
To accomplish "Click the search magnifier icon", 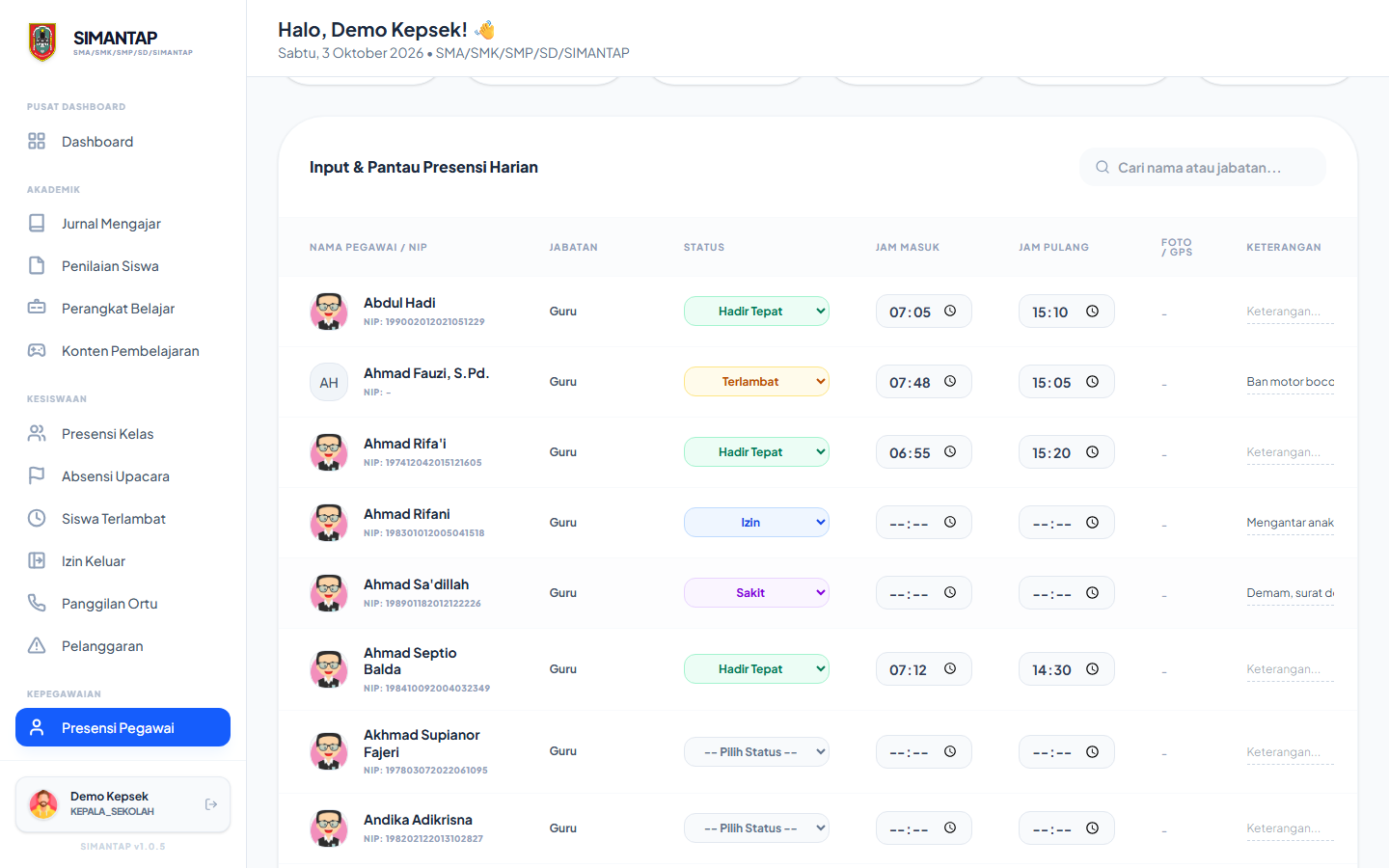I will click(1103, 167).
